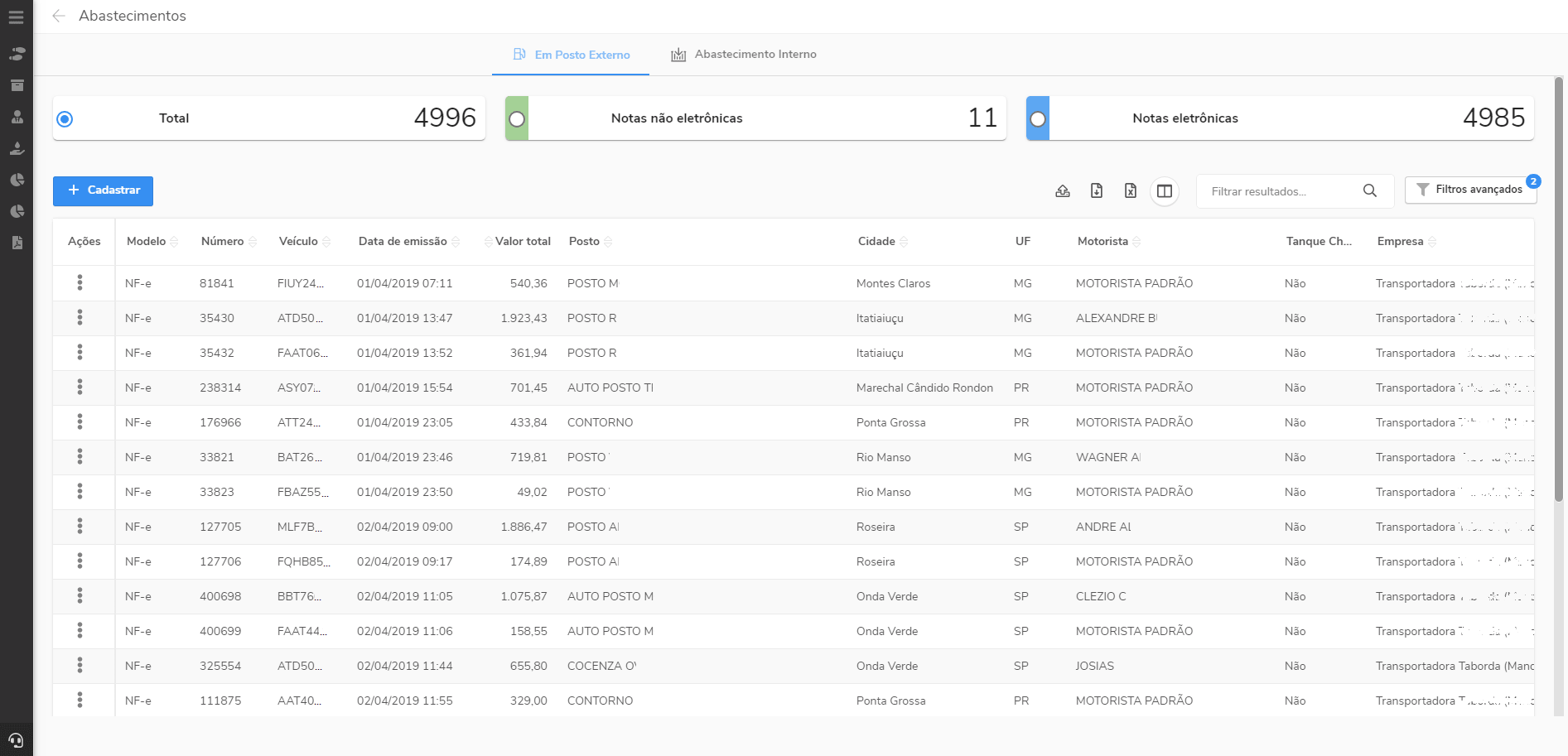Click the headset support icon

coord(16,739)
